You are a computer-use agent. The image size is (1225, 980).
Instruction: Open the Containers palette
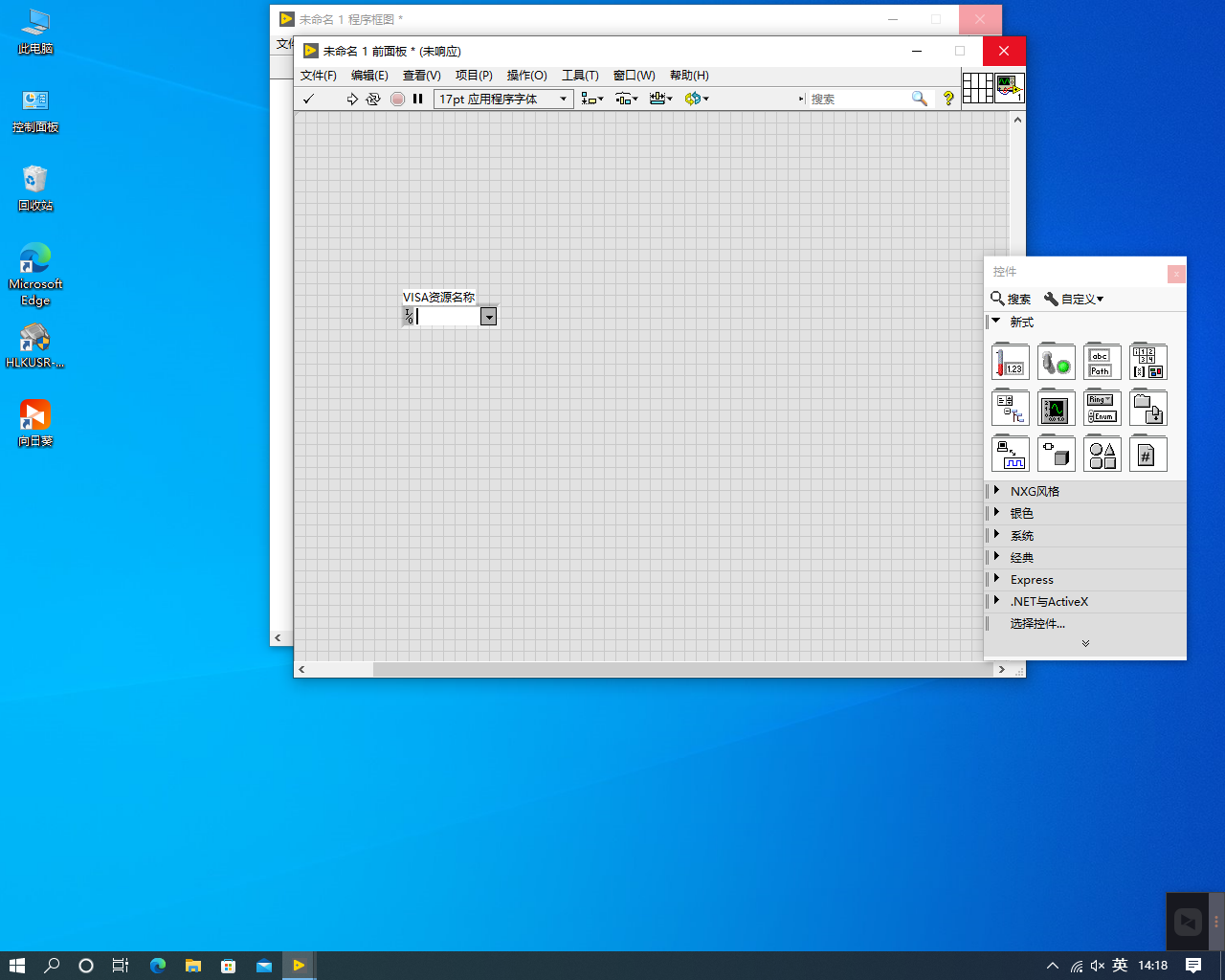point(1148,408)
